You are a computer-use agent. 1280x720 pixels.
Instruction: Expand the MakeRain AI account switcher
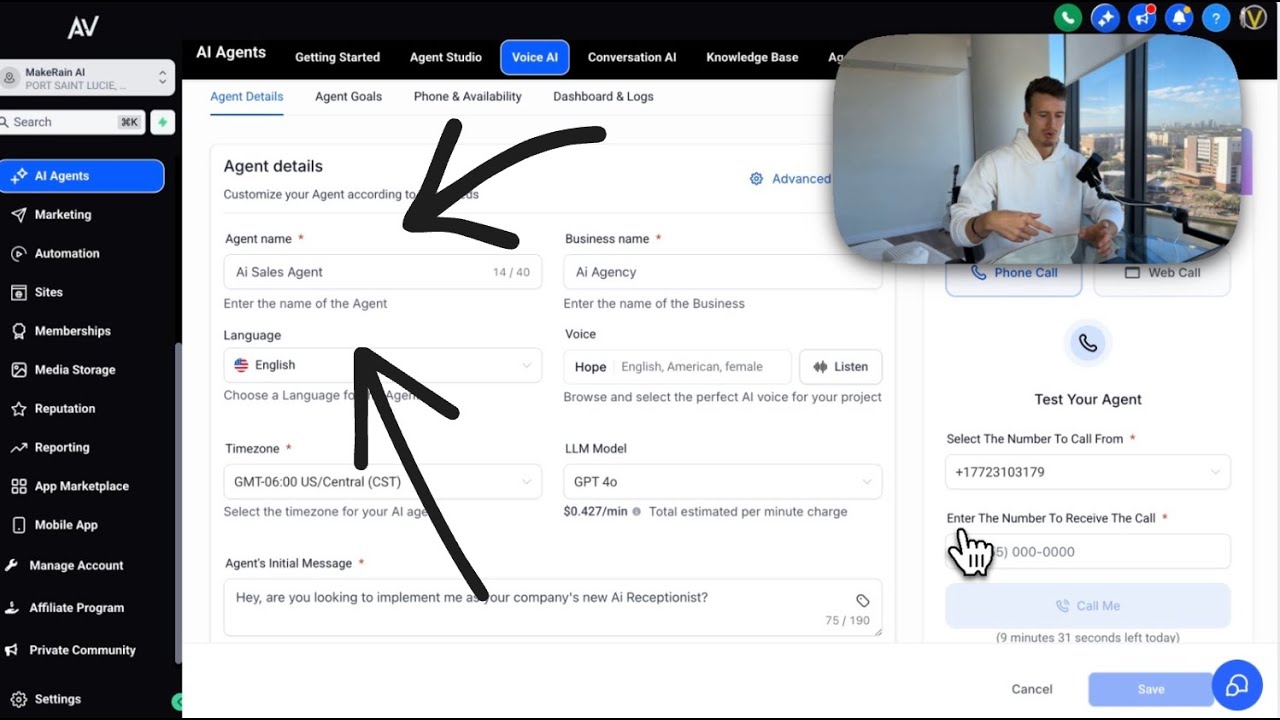point(87,78)
